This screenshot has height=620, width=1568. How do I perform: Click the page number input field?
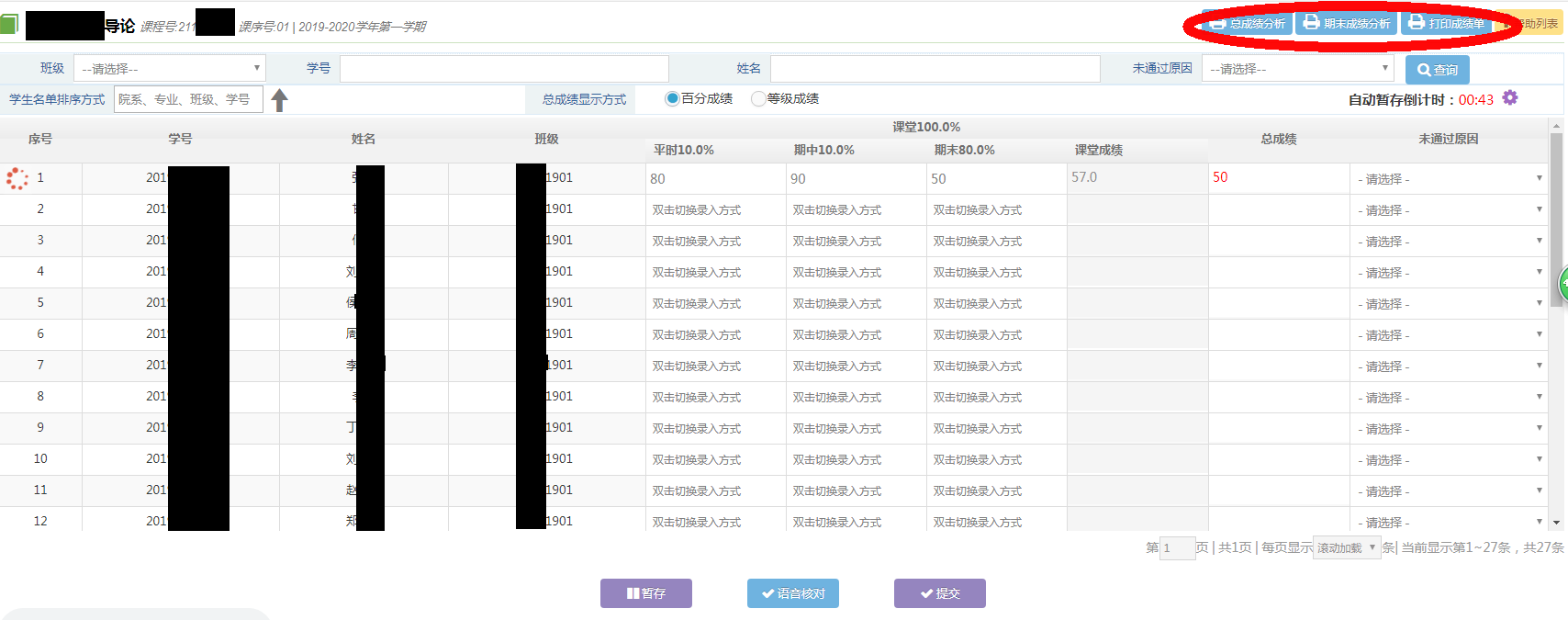pos(1178,548)
